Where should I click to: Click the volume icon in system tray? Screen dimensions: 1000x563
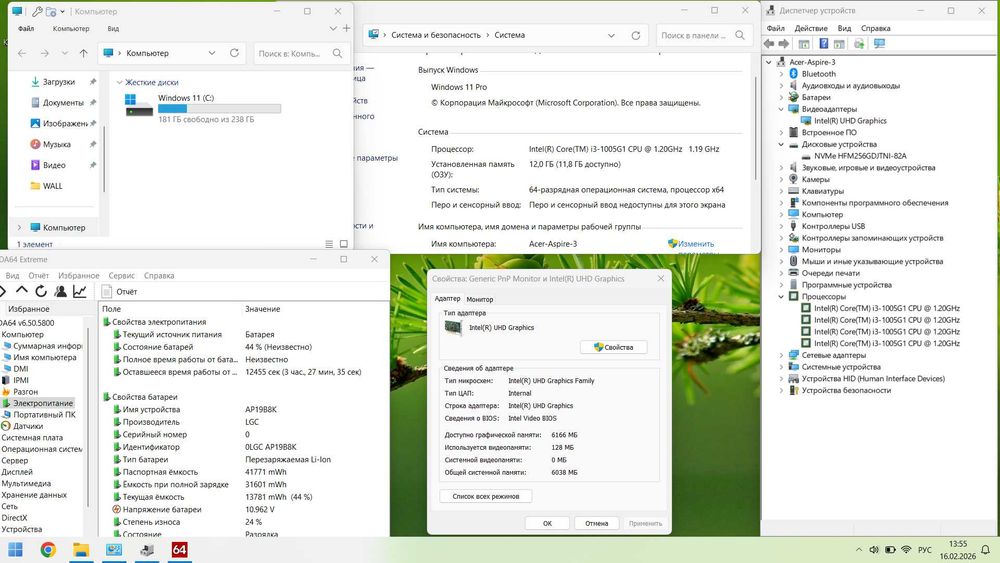coord(874,550)
